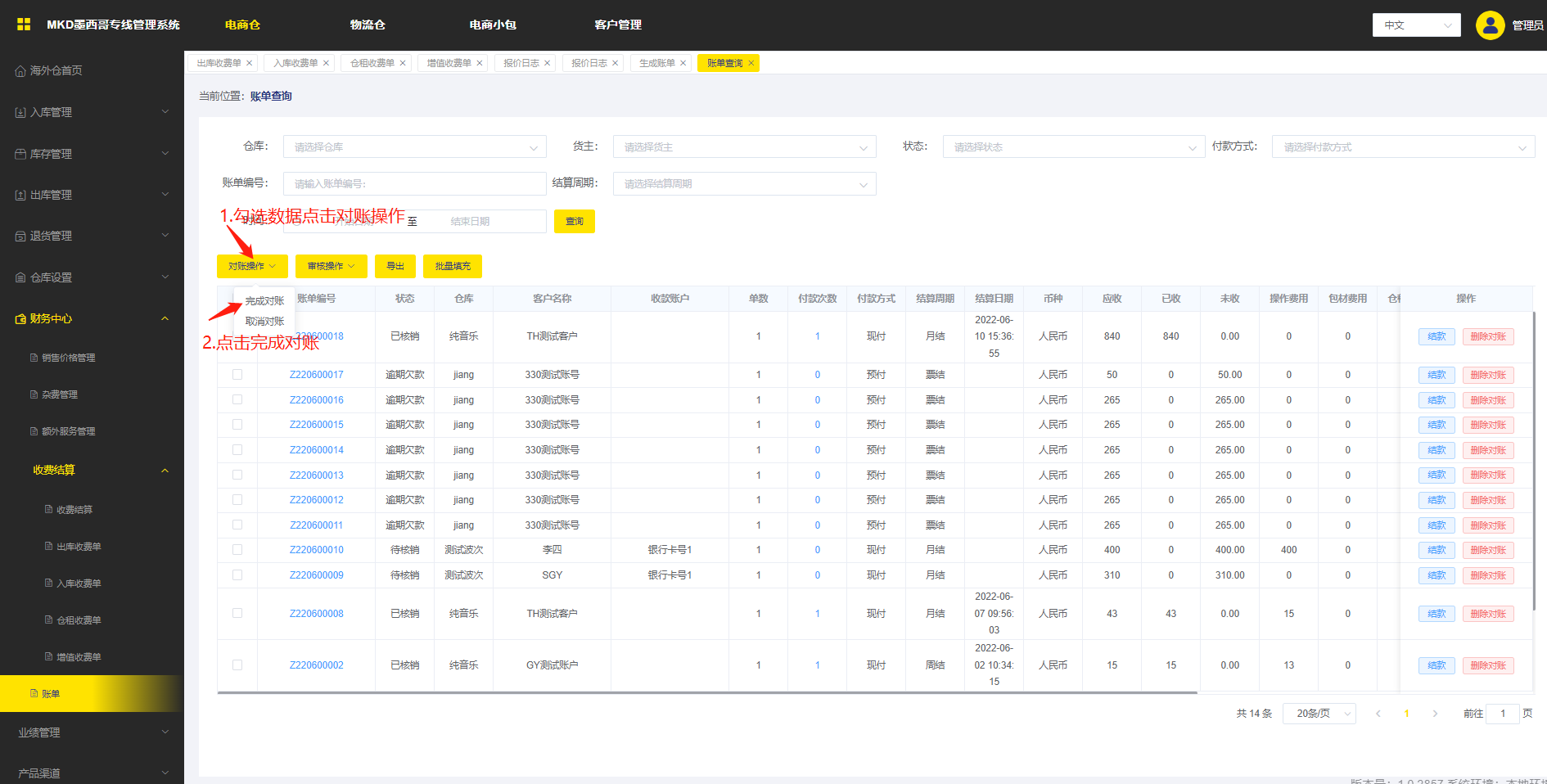Viewport: 1547px width, 784px height.
Task: Close the 出库收费单 tab with its X
Action: pyautogui.click(x=250, y=63)
